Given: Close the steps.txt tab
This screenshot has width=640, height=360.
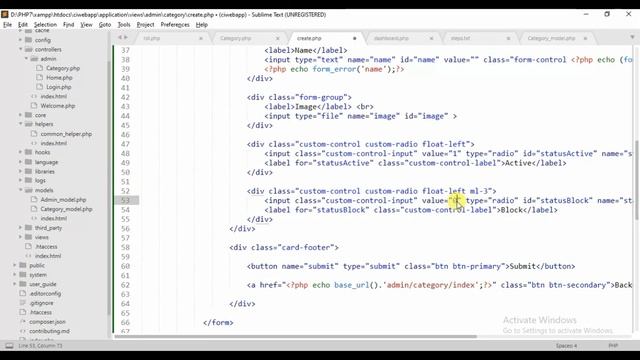Looking at the screenshot, I should [x=508, y=38].
